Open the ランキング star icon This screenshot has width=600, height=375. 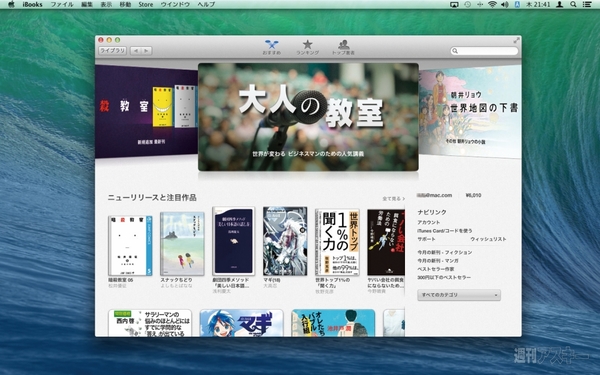coord(307,47)
